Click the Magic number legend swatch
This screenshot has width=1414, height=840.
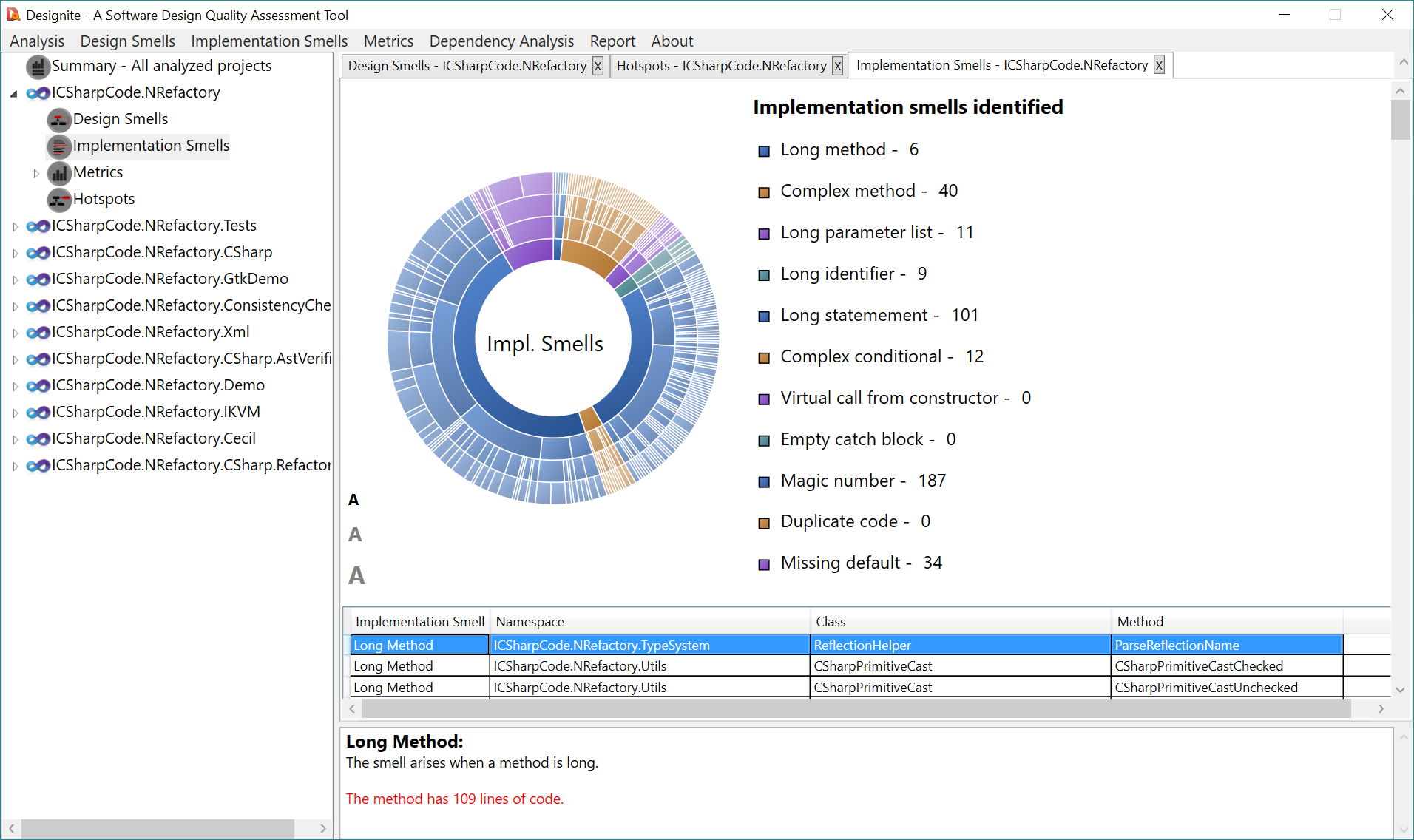click(764, 483)
